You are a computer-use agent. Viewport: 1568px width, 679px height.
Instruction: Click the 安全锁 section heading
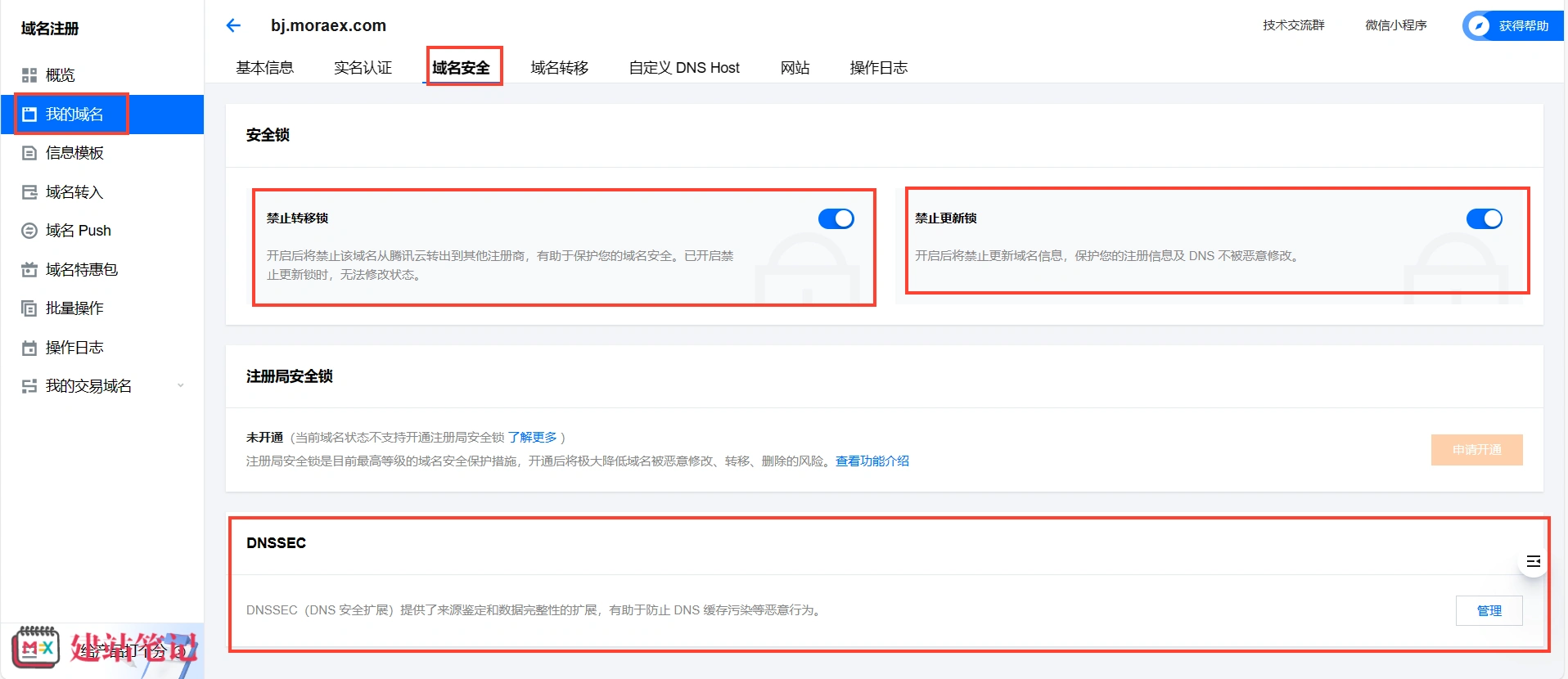click(x=268, y=135)
